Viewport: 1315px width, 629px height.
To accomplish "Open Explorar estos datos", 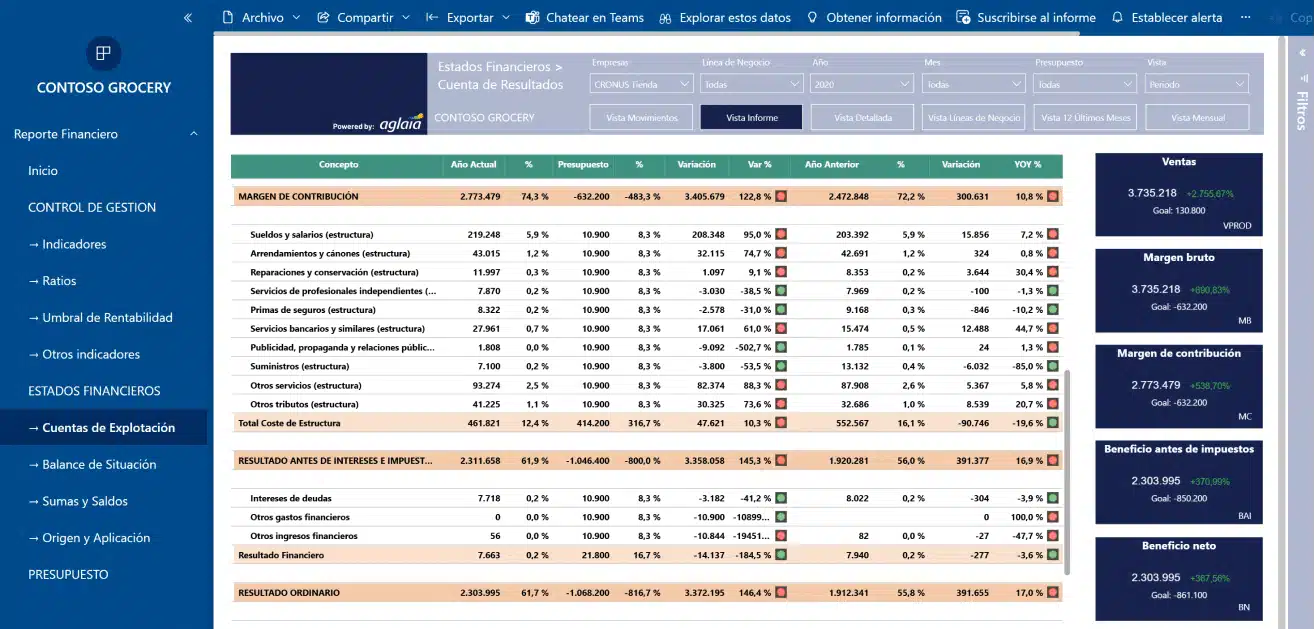I will coord(725,18).
